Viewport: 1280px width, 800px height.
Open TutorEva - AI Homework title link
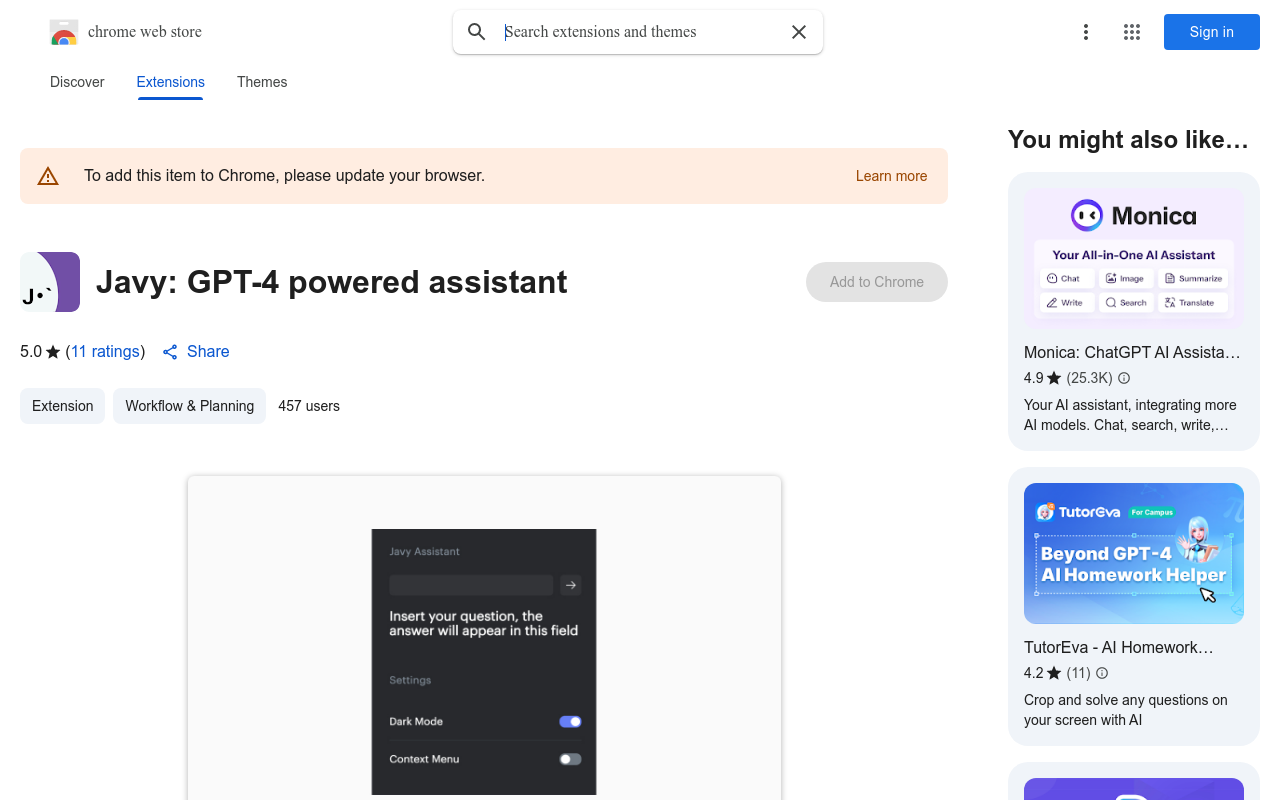[x=1119, y=648]
